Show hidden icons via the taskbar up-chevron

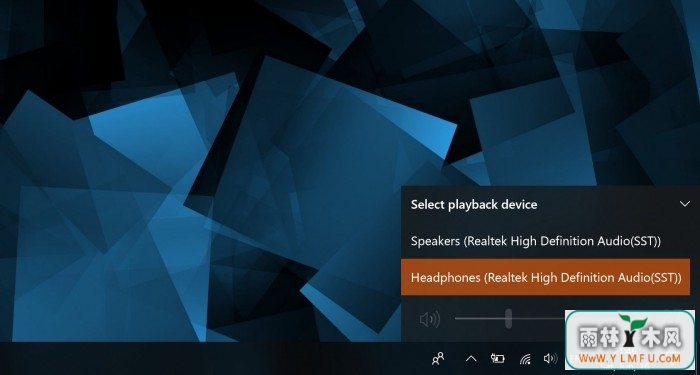(x=471, y=358)
